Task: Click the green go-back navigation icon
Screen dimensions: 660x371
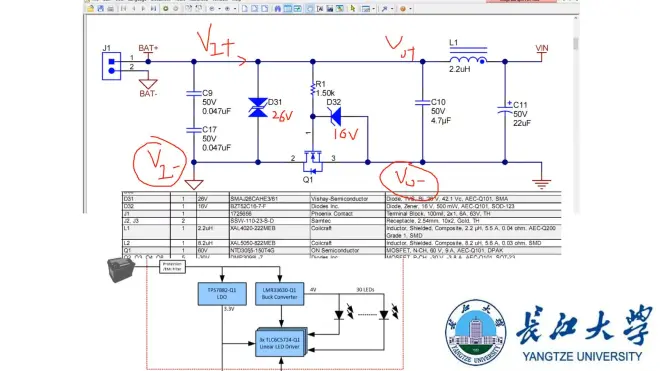Action: point(166,8)
